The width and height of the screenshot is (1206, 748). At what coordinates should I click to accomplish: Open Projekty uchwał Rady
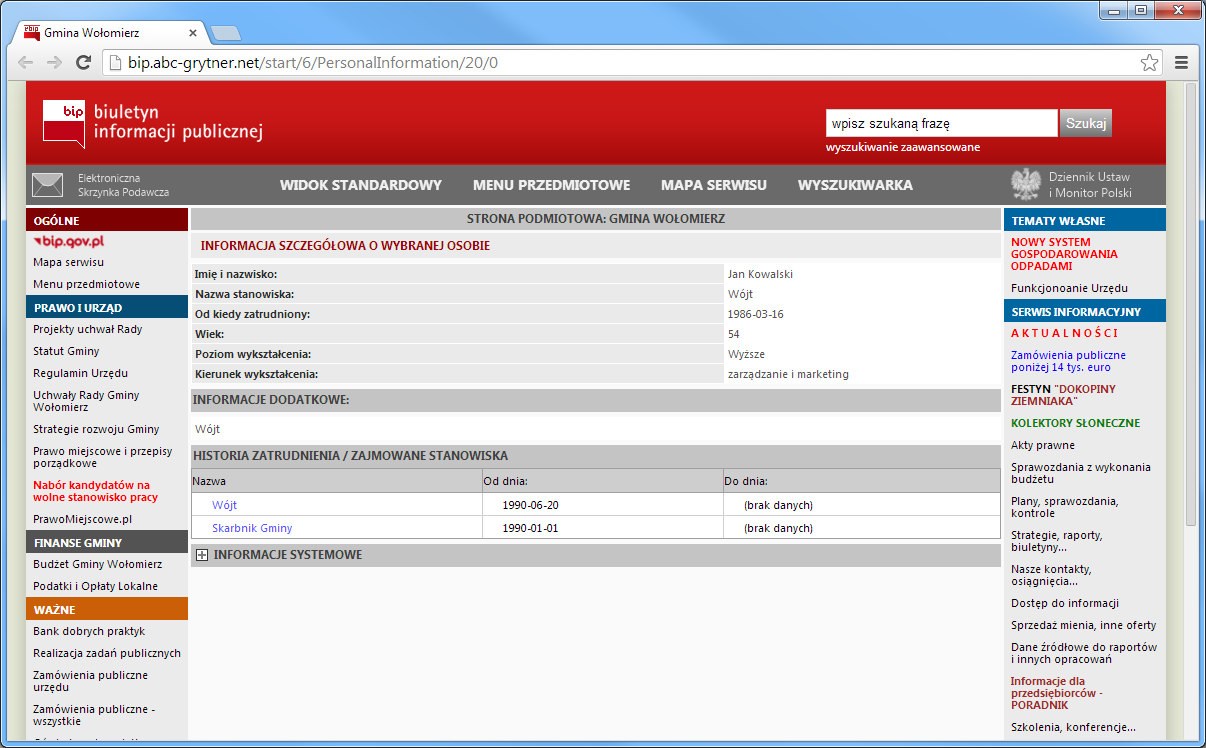pos(88,329)
